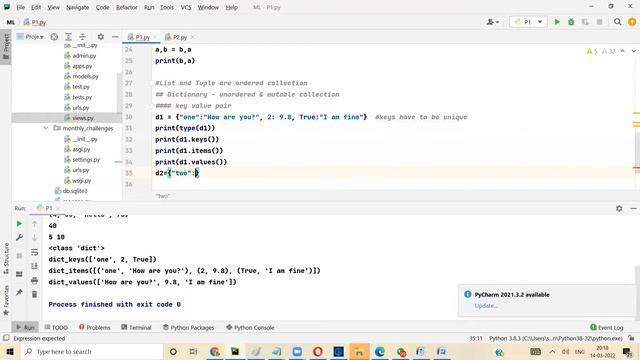
Task: Switch to the P2.py editor tab
Action: click(x=180, y=37)
